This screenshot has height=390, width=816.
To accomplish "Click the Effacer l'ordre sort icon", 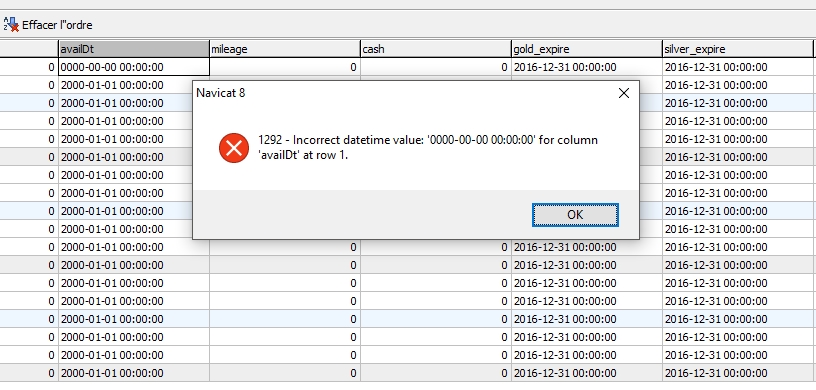I will tap(11, 24).
